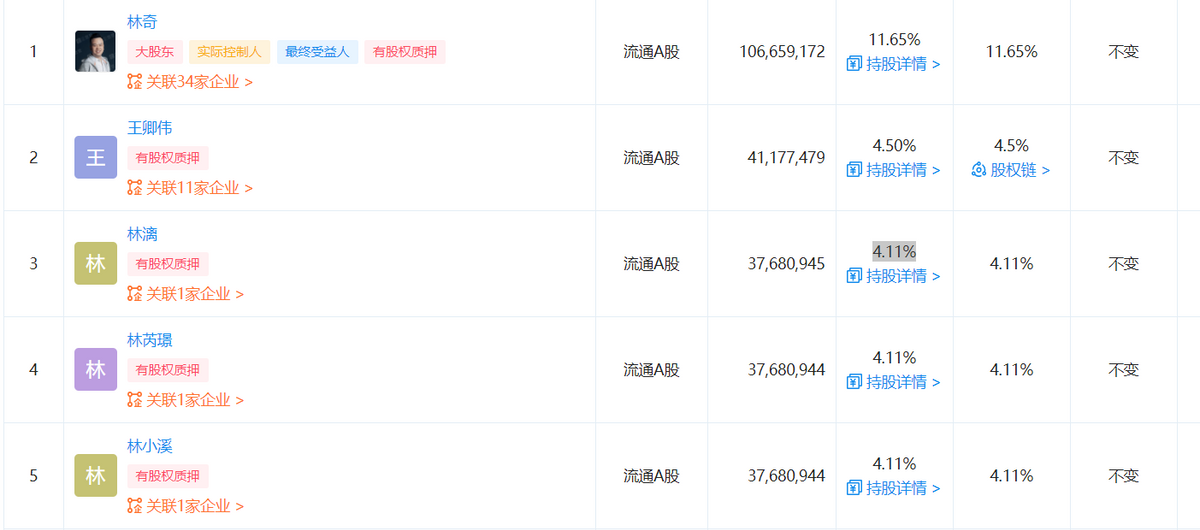The height and width of the screenshot is (530, 1200).
Task: Open shareholder name link 林小溪
Action: 150,445
